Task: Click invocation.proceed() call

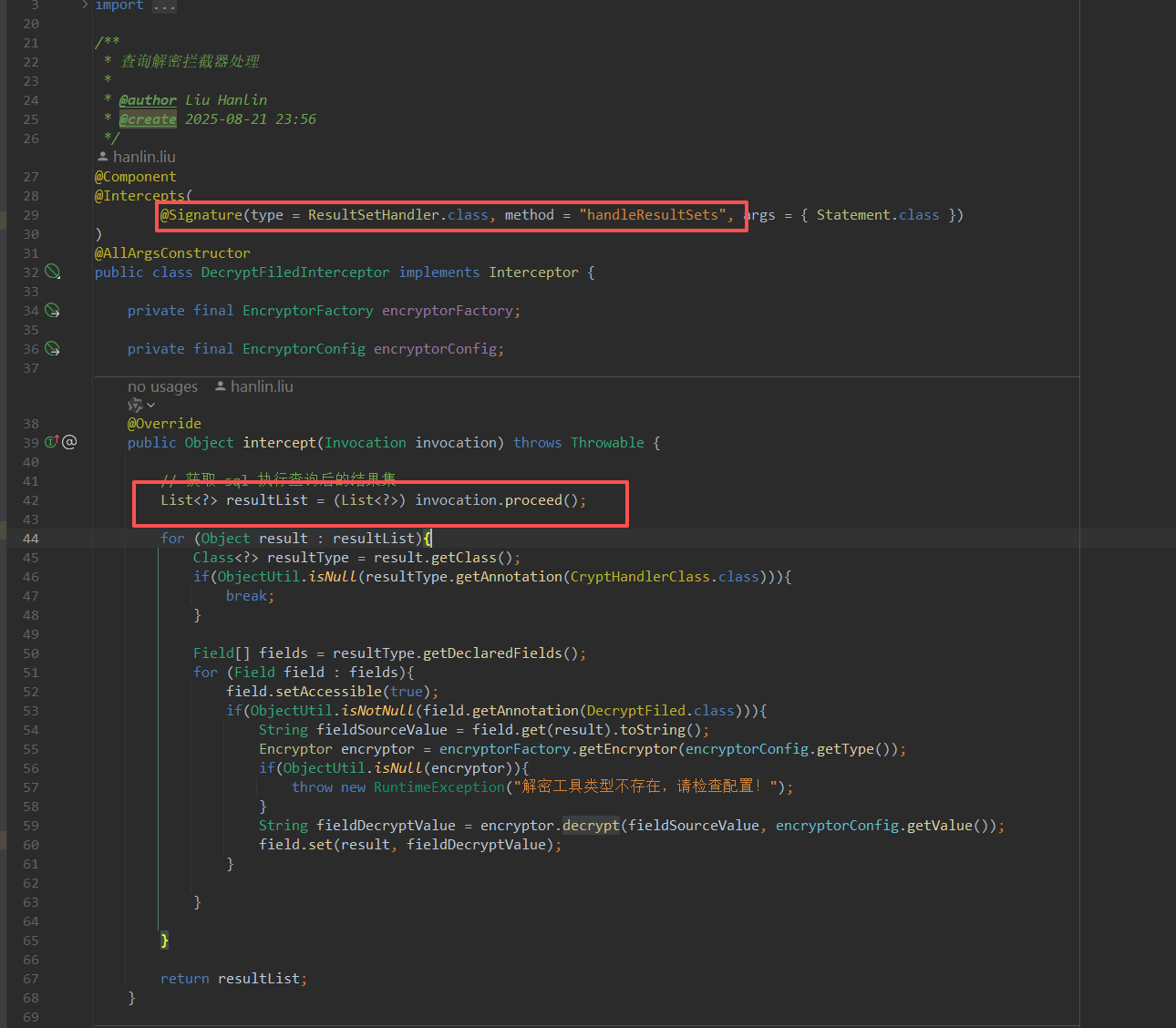Action: tap(497, 500)
